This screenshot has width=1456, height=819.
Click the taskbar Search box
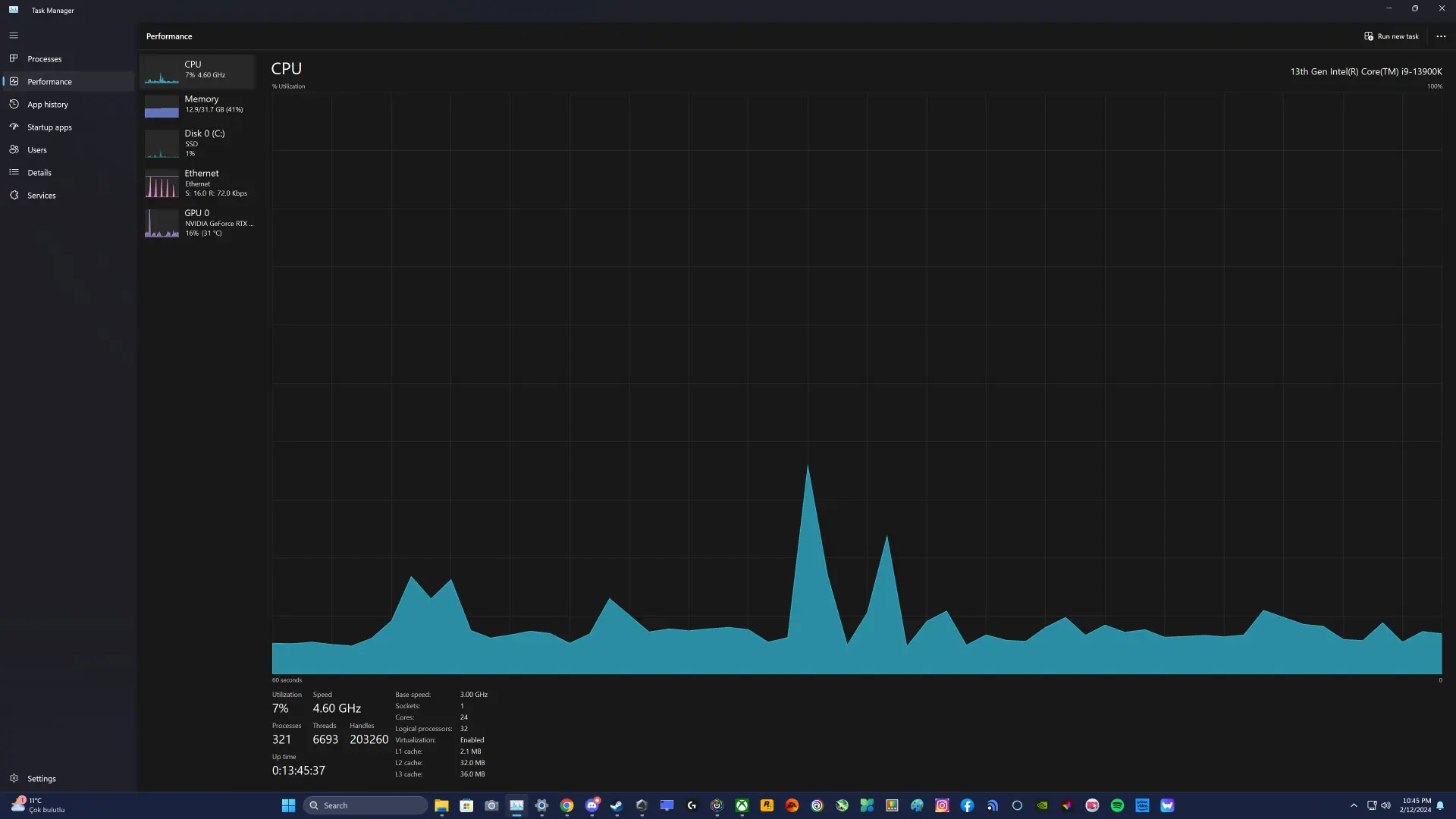[366, 805]
